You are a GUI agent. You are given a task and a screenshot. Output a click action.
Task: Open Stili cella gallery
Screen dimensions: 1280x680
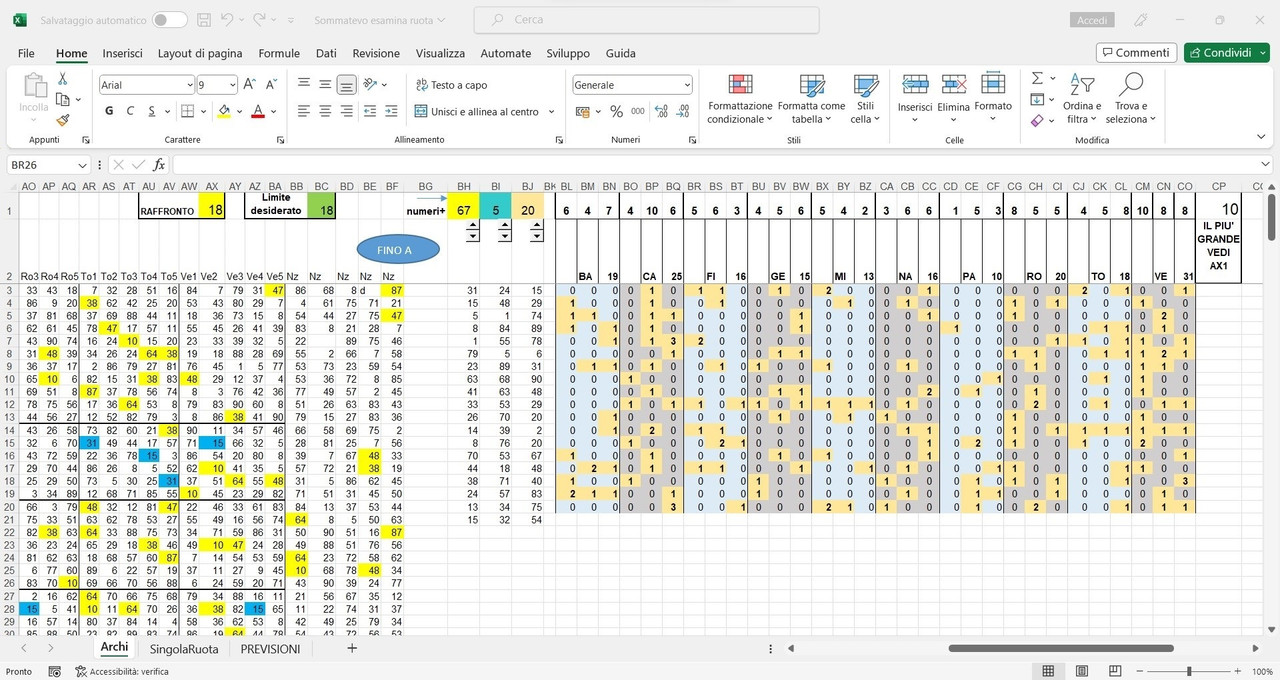(x=865, y=98)
